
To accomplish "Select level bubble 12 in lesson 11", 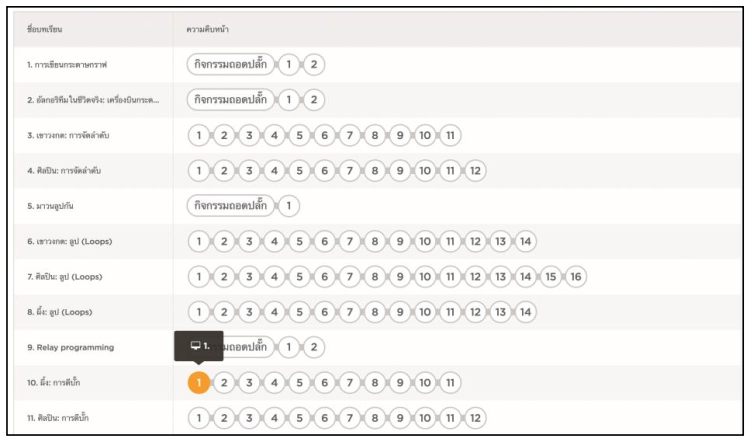I will click(x=475, y=417).
